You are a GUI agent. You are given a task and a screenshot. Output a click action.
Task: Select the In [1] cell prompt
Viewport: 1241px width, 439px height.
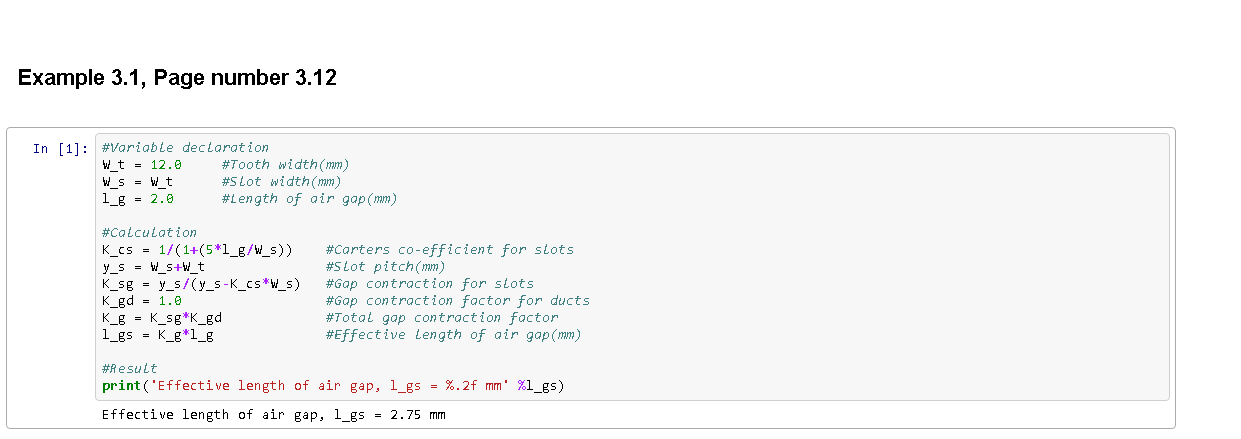60,149
